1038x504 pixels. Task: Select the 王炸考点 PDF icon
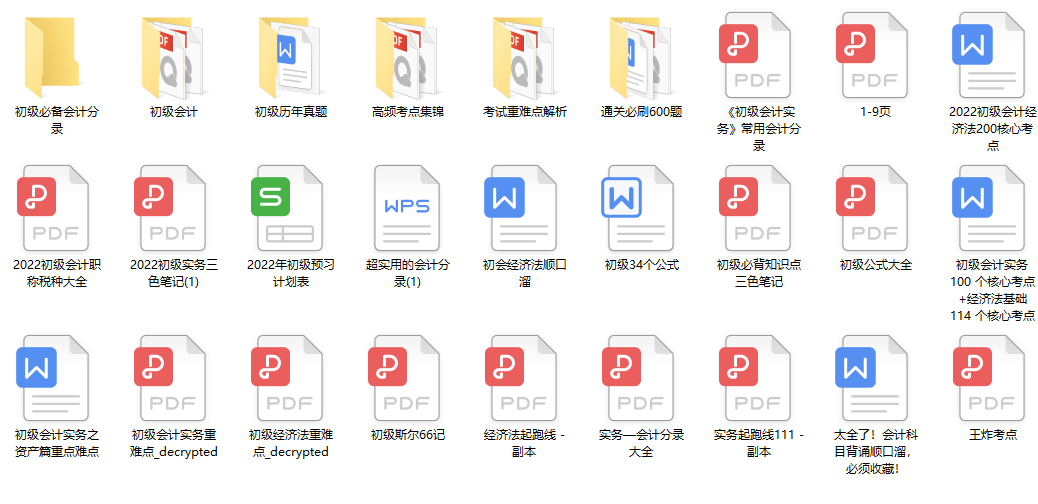(988, 379)
